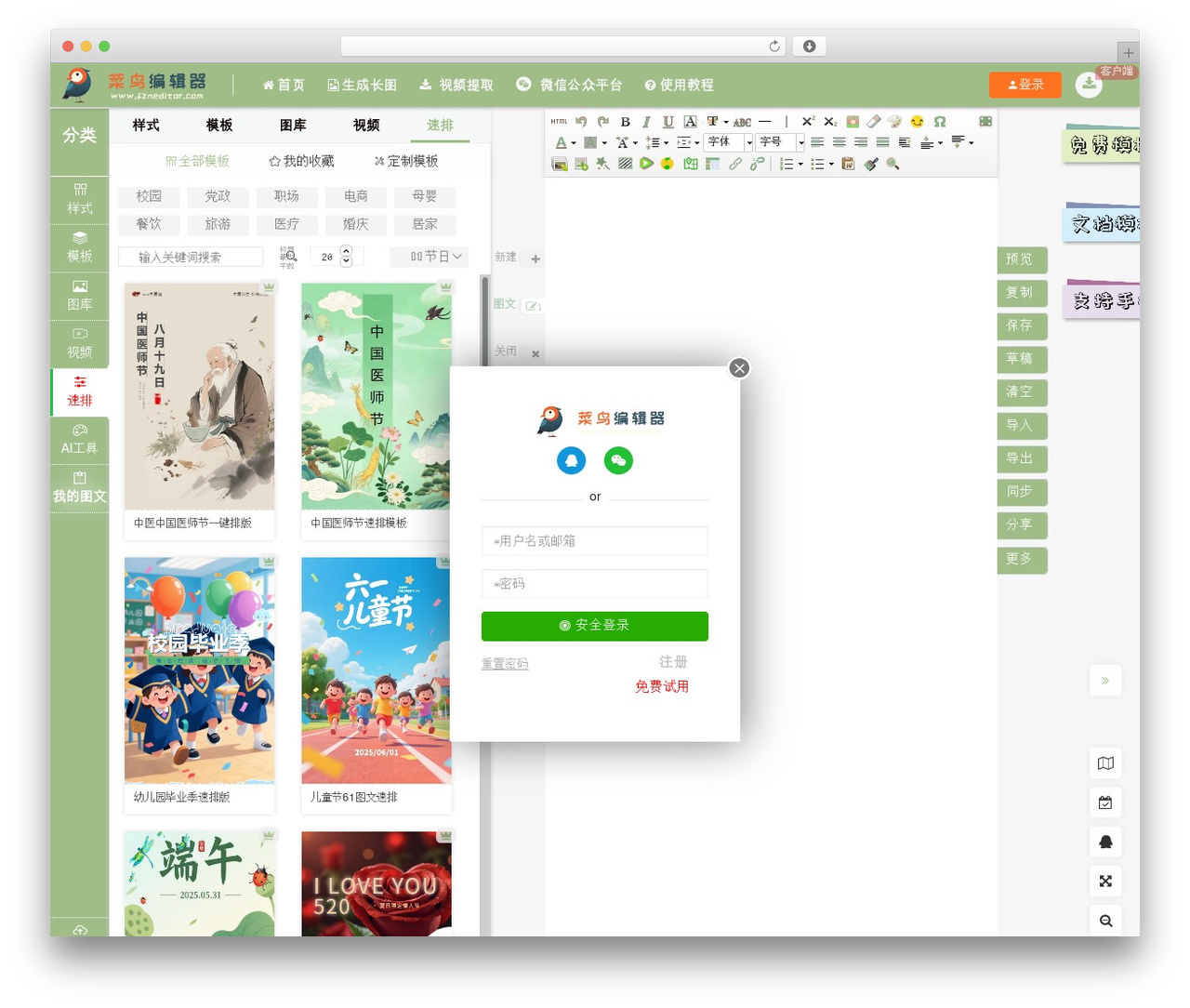1190x1008 pixels.
Task: Switch to 视频 tab
Action: [x=366, y=125]
